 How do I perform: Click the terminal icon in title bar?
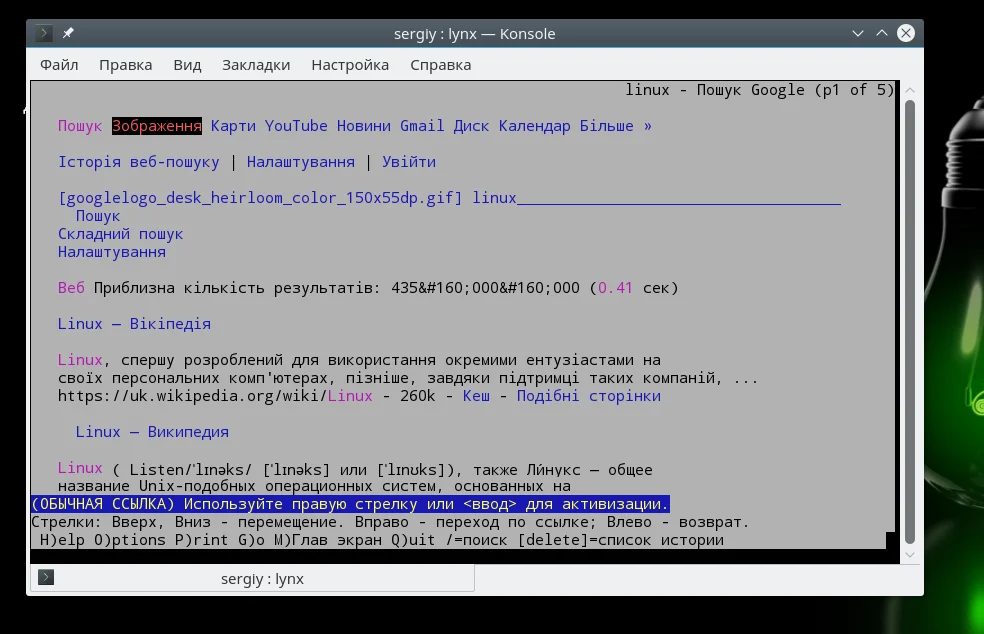pyautogui.click(x=43, y=33)
